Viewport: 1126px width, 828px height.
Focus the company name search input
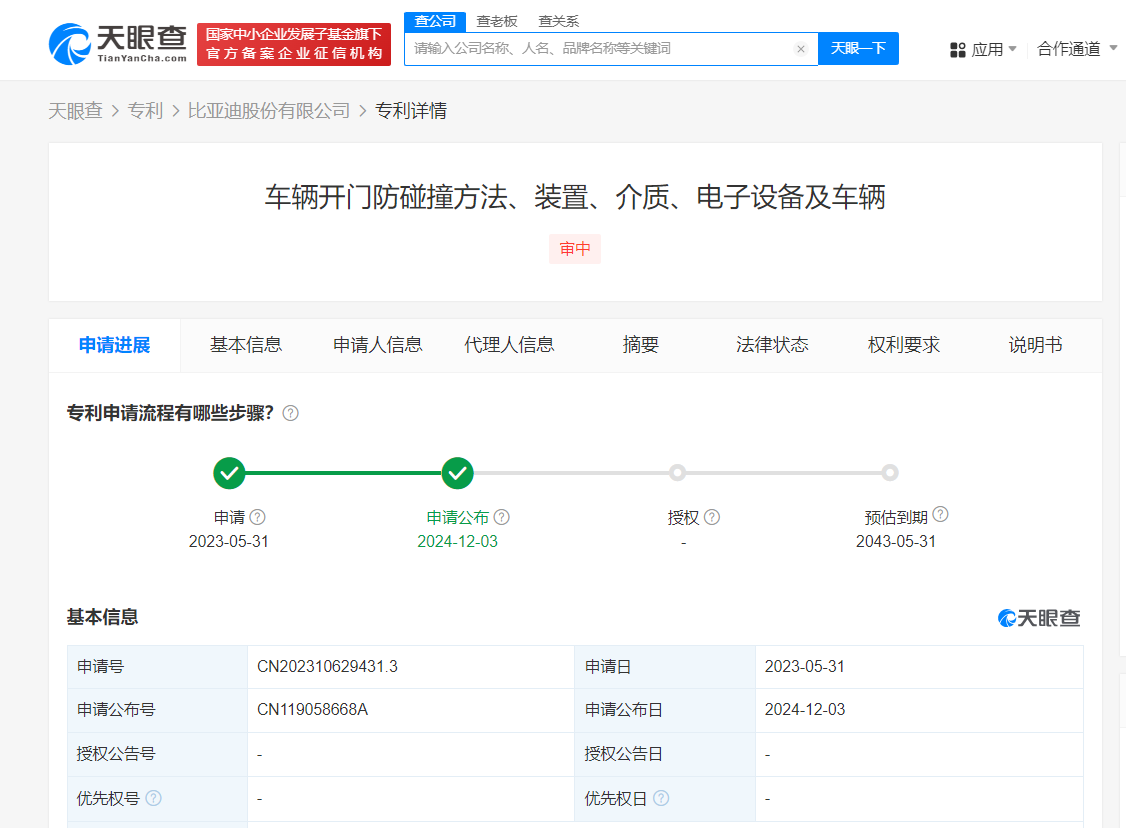click(x=600, y=48)
